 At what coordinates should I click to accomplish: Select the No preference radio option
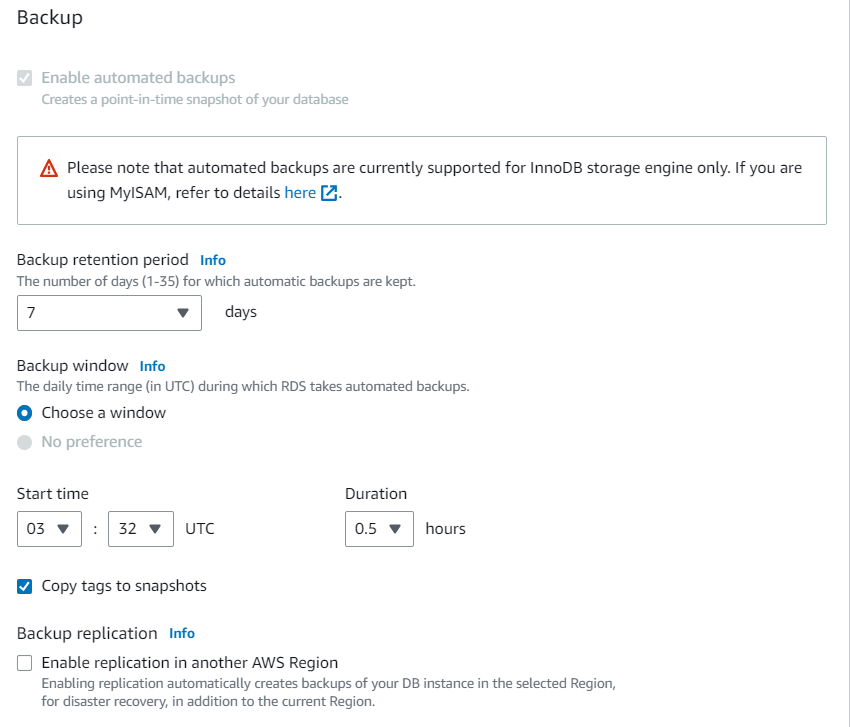point(25,442)
